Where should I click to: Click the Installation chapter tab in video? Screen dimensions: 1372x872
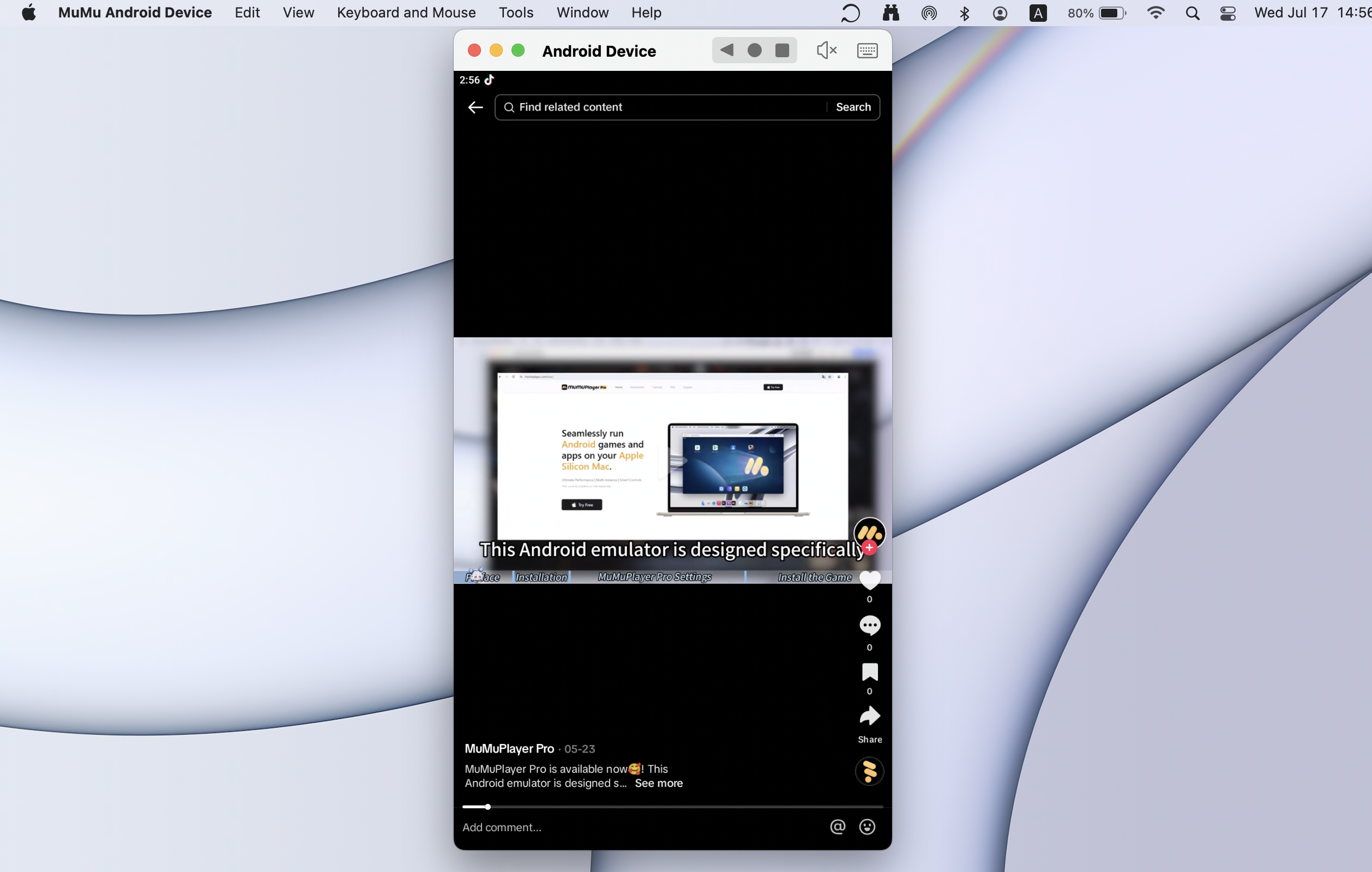pos(540,576)
